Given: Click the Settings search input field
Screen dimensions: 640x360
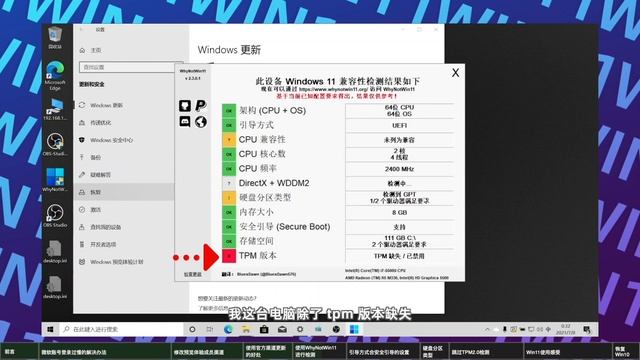Looking at the screenshot, I should pos(131,67).
